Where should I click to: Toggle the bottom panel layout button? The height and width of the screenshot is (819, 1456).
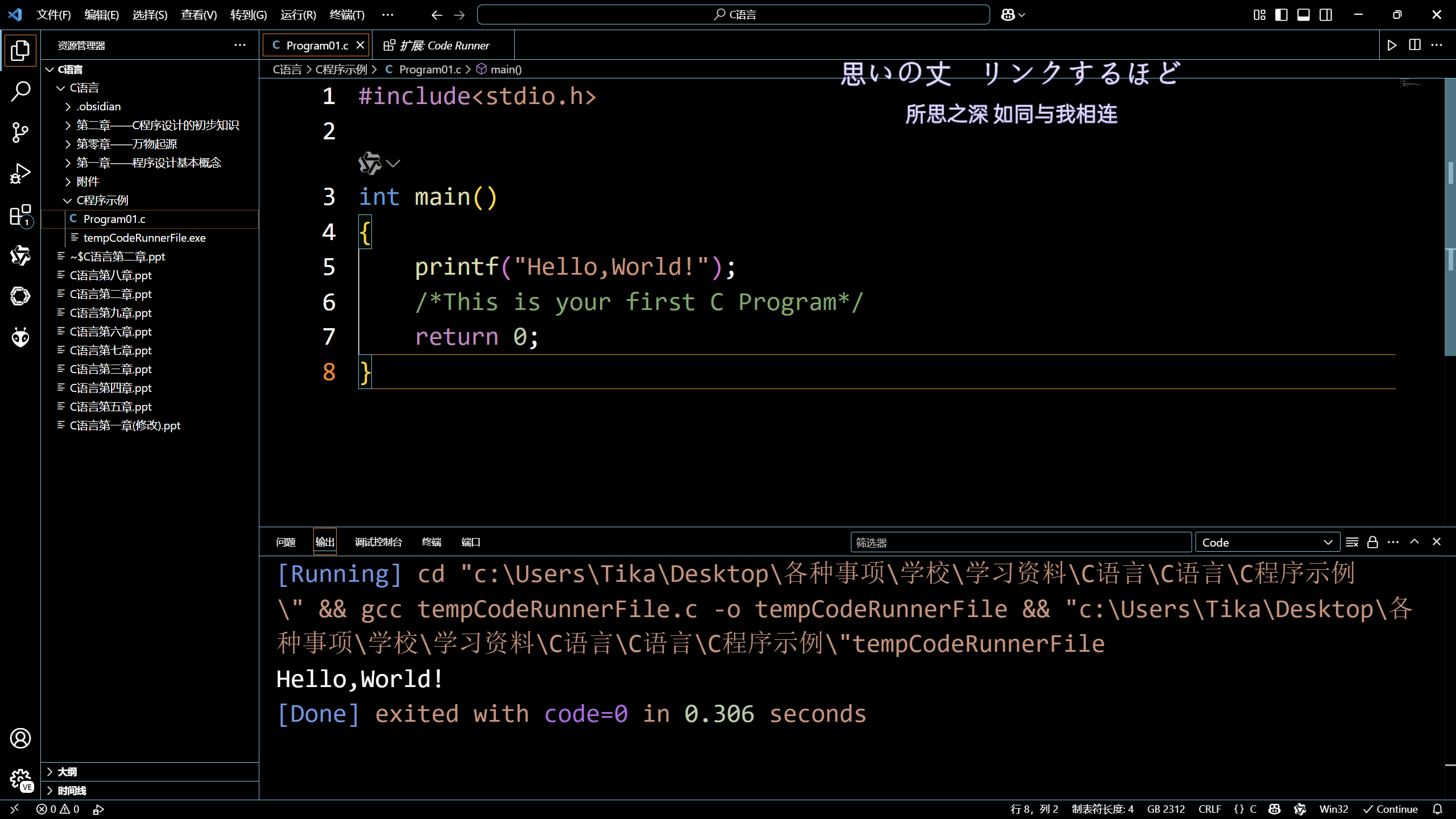1304,15
